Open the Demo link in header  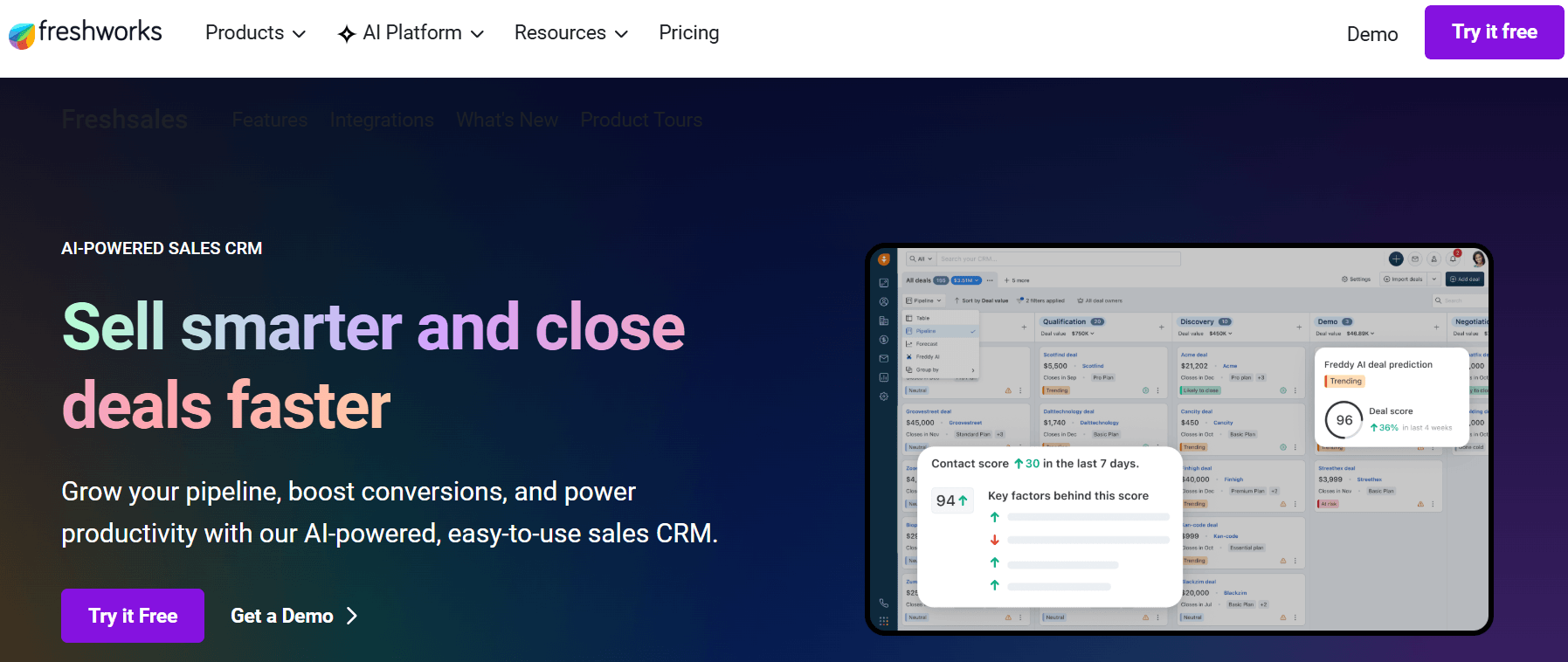tap(1372, 34)
